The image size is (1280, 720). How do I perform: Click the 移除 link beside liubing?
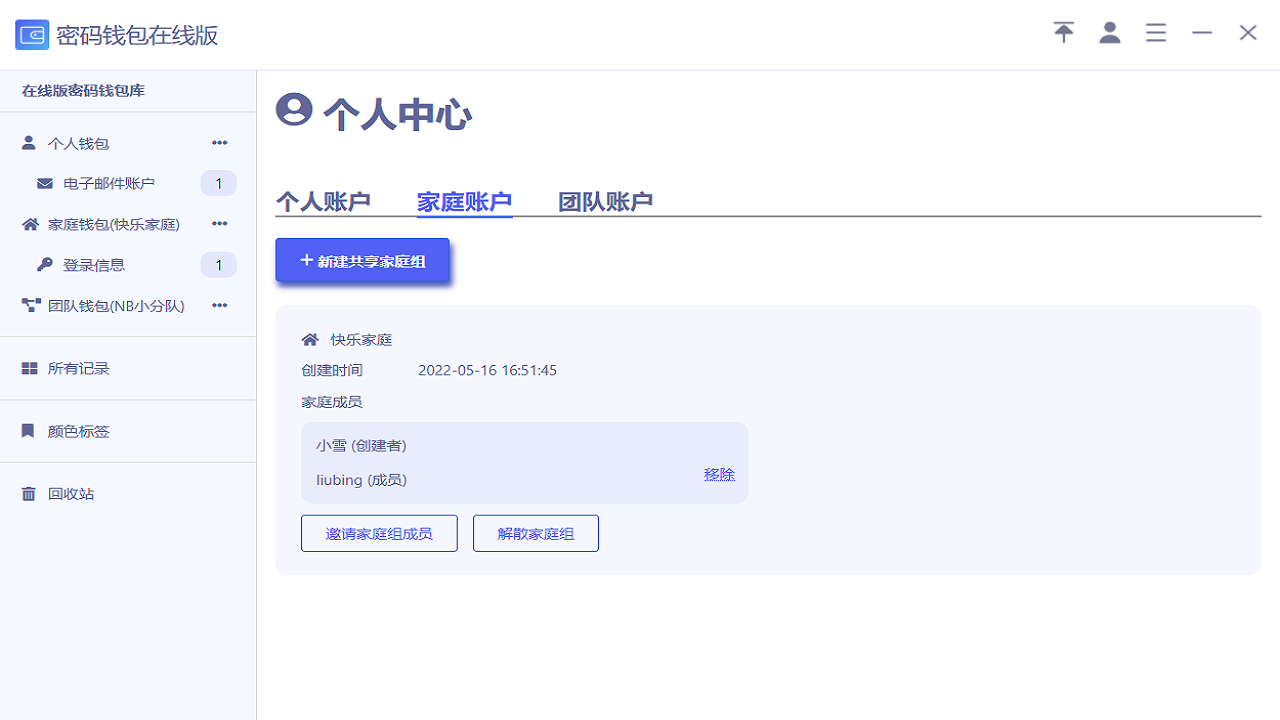pyautogui.click(x=719, y=473)
